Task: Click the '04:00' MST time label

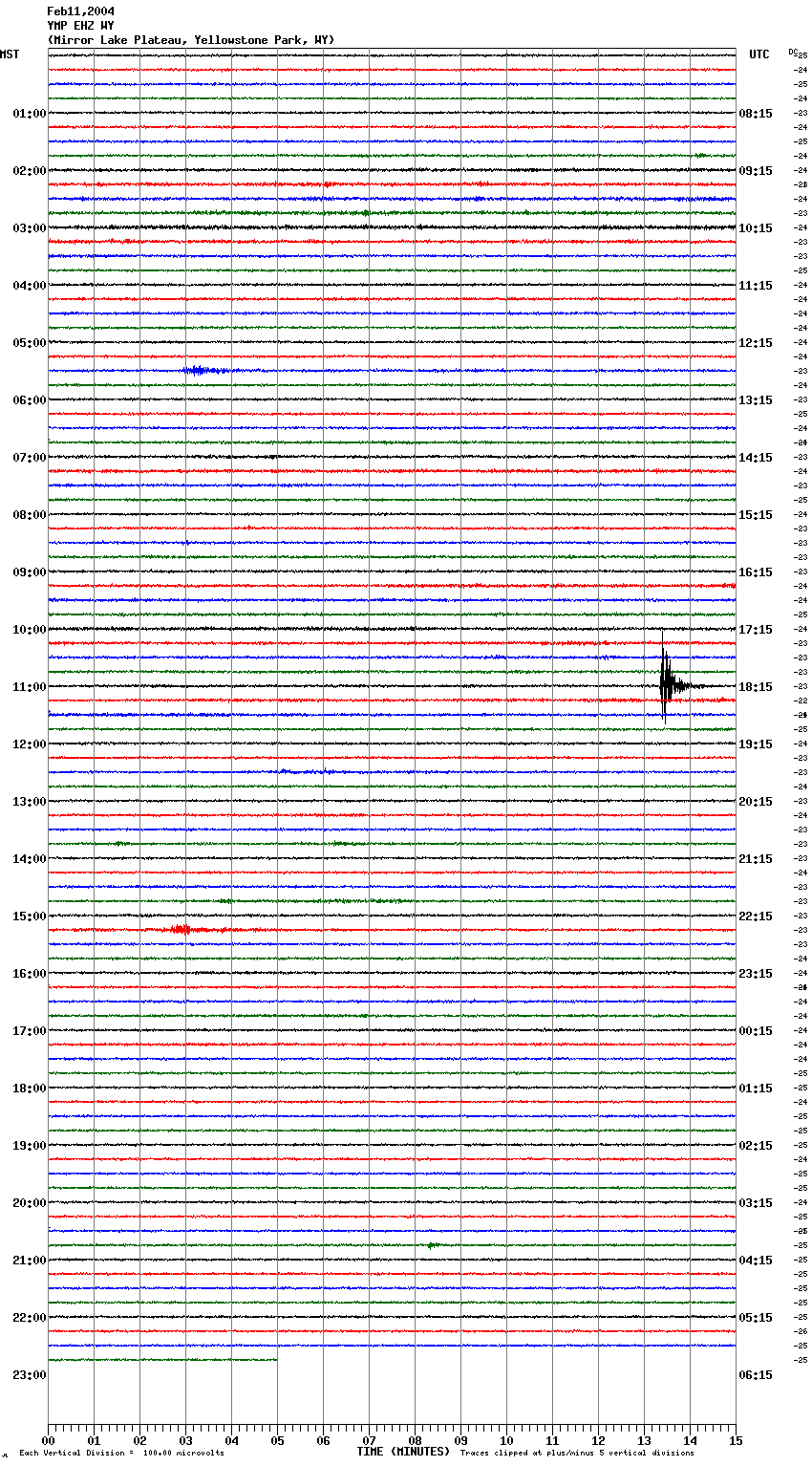Action: click(x=30, y=286)
